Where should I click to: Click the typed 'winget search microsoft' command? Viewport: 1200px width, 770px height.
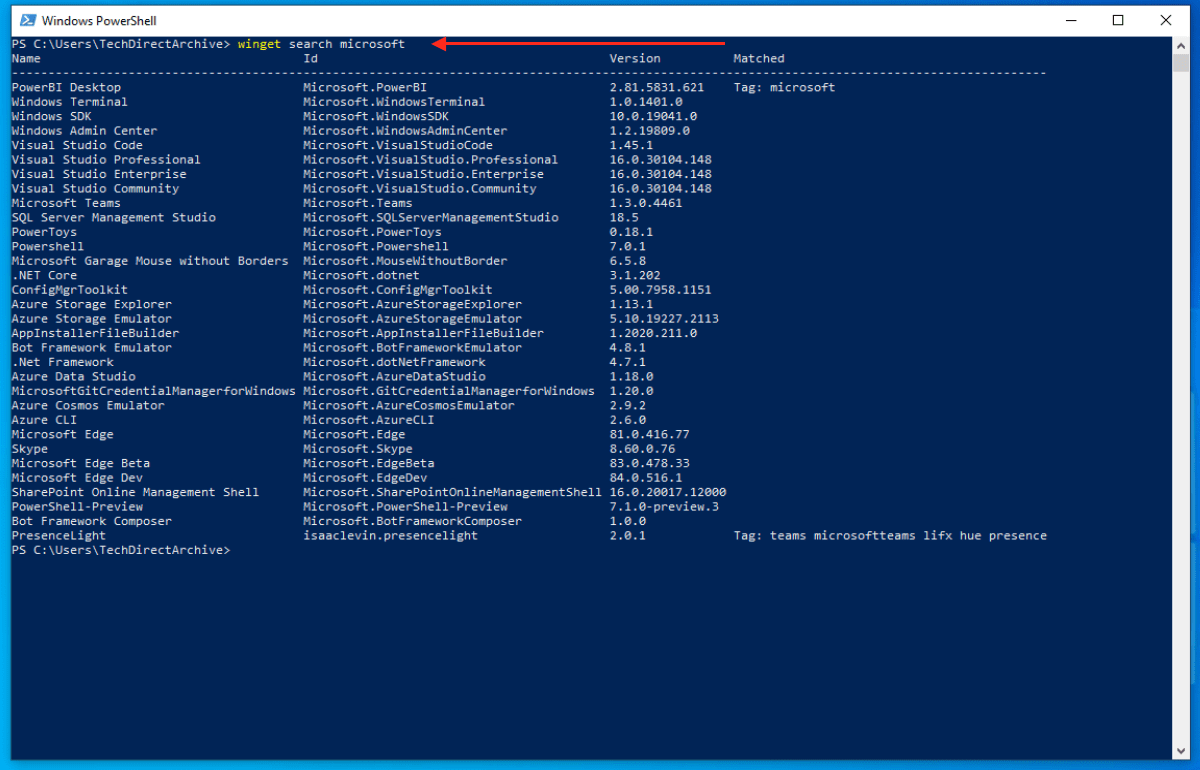(x=321, y=44)
